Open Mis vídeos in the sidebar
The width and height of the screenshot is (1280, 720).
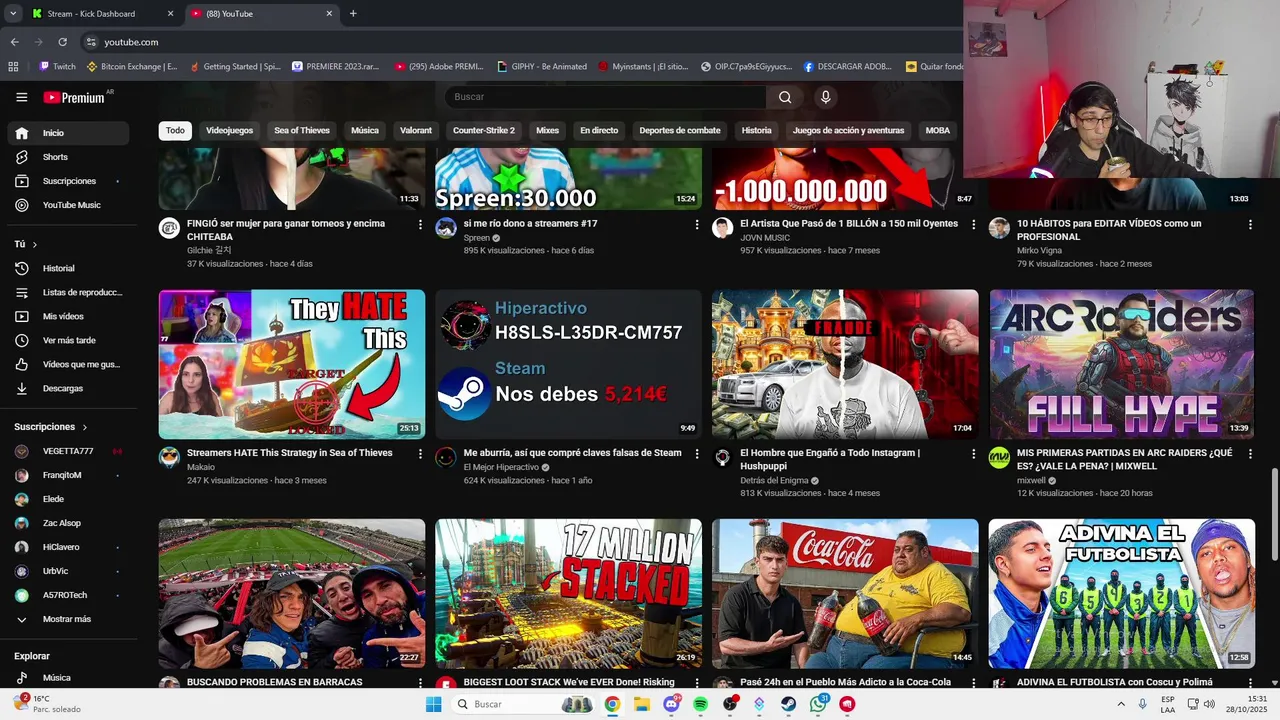(68, 316)
